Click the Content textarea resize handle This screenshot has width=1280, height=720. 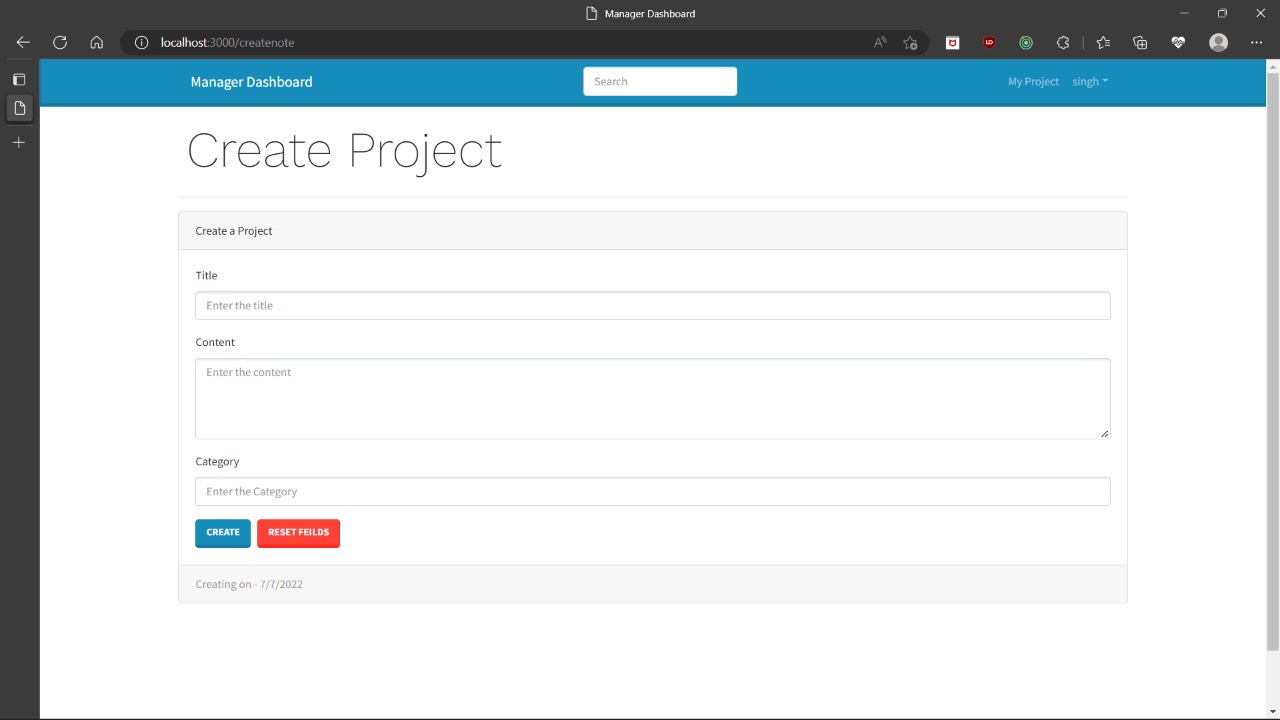point(1104,433)
